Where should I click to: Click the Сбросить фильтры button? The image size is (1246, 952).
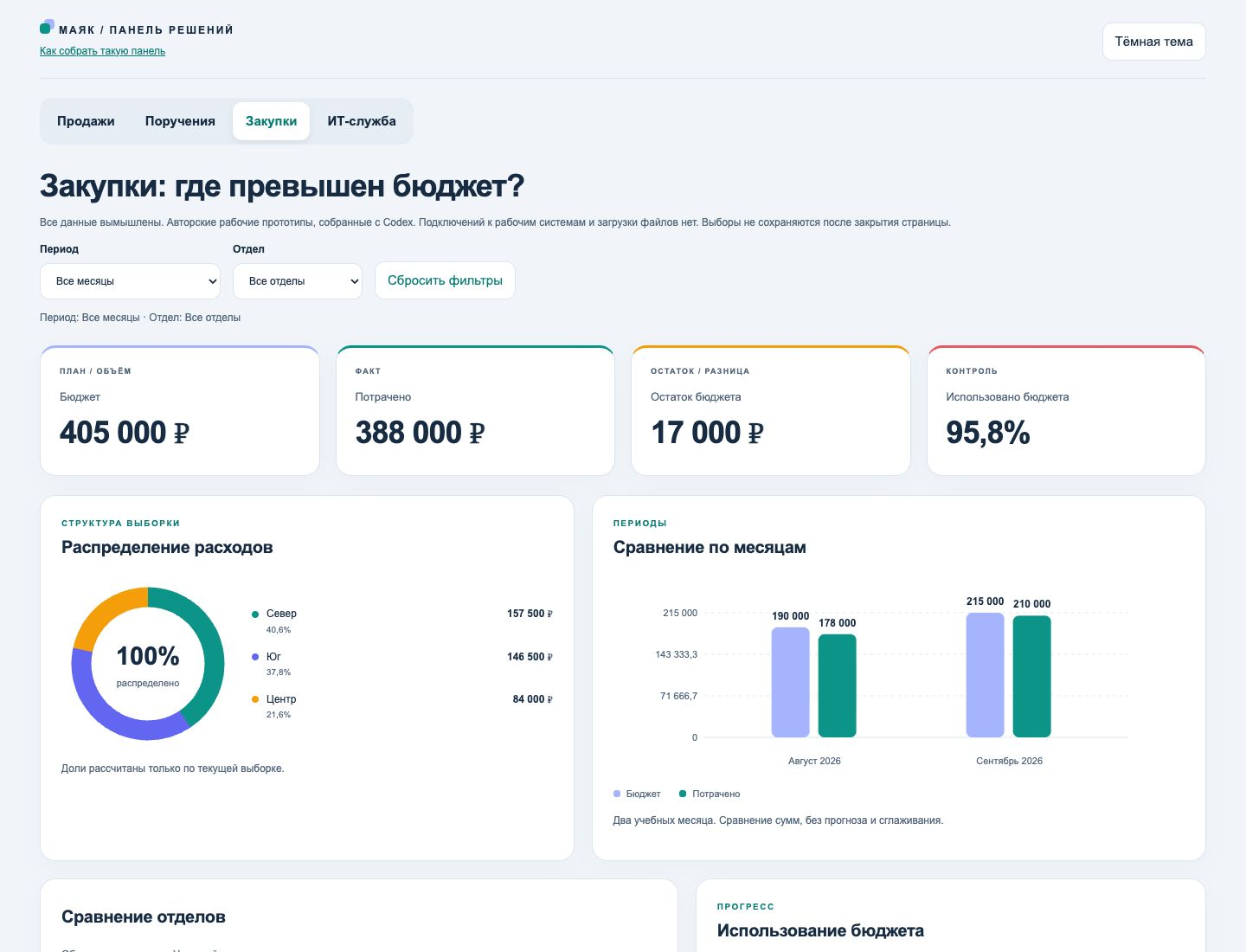(x=445, y=280)
